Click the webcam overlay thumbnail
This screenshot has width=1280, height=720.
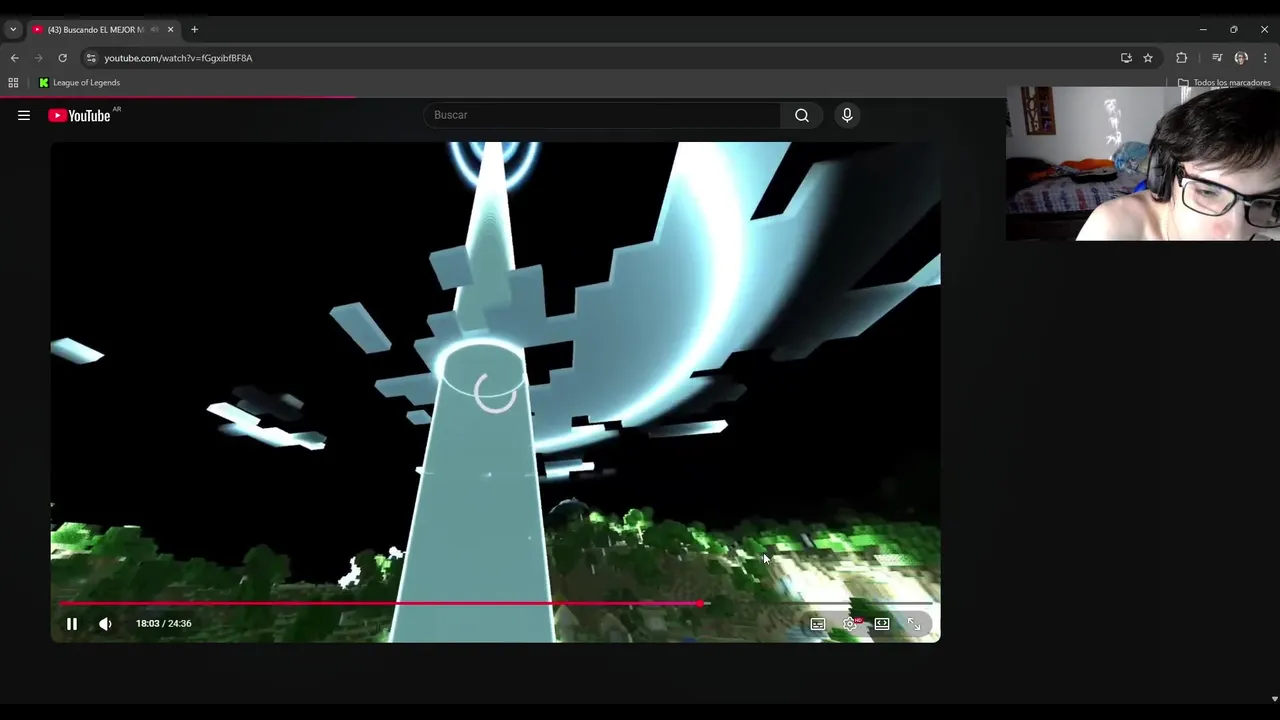[1143, 163]
